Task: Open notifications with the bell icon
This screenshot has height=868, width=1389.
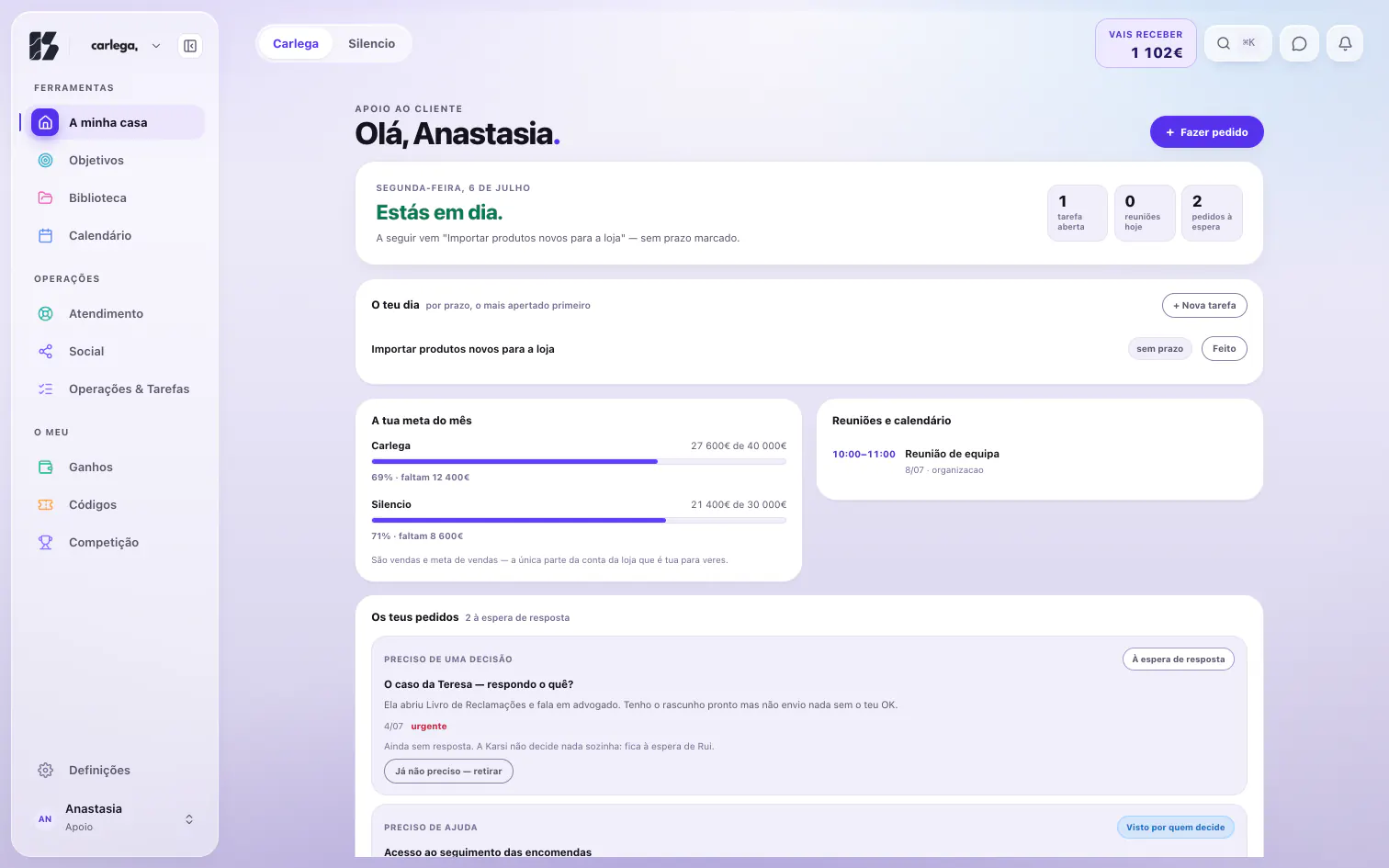Action: tap(1345, 43)
